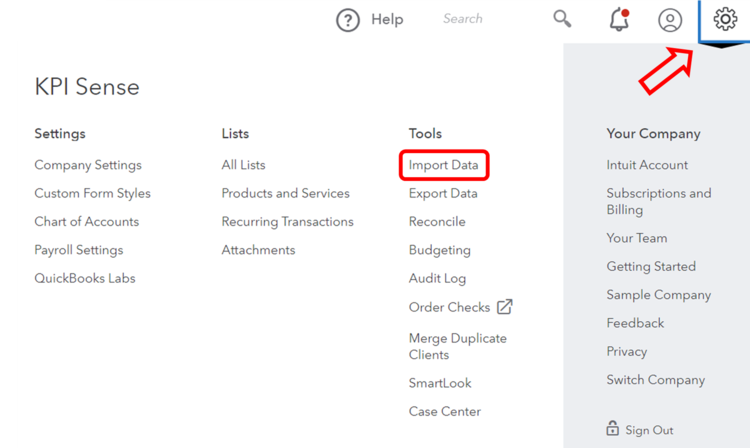Click the magnifying glass search icon
The image size is (750, 448).
[562, 19]
